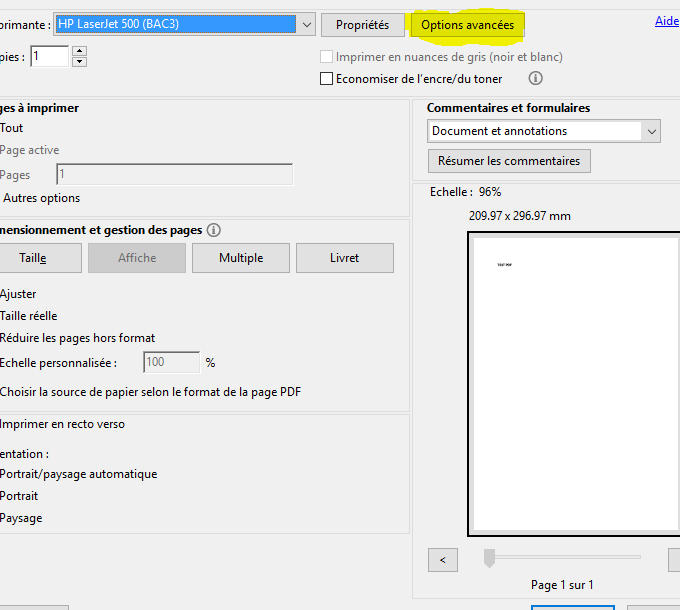This screenshot has width=680, height=610.
Task: Click the 209.97 x 296.97 mm dimensions text
Action: (520, 216)
